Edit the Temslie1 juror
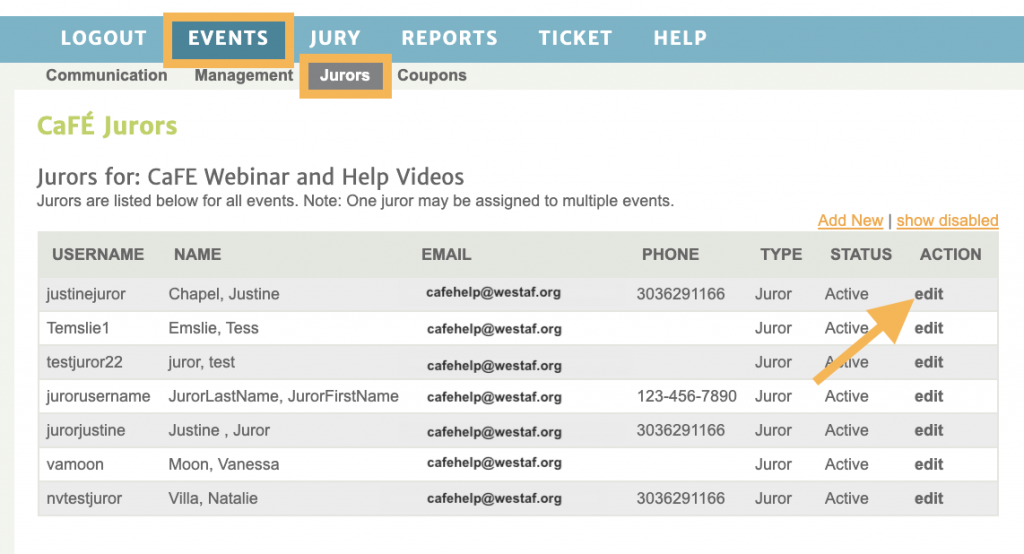1024x554 pixels. tap(929, 328)
